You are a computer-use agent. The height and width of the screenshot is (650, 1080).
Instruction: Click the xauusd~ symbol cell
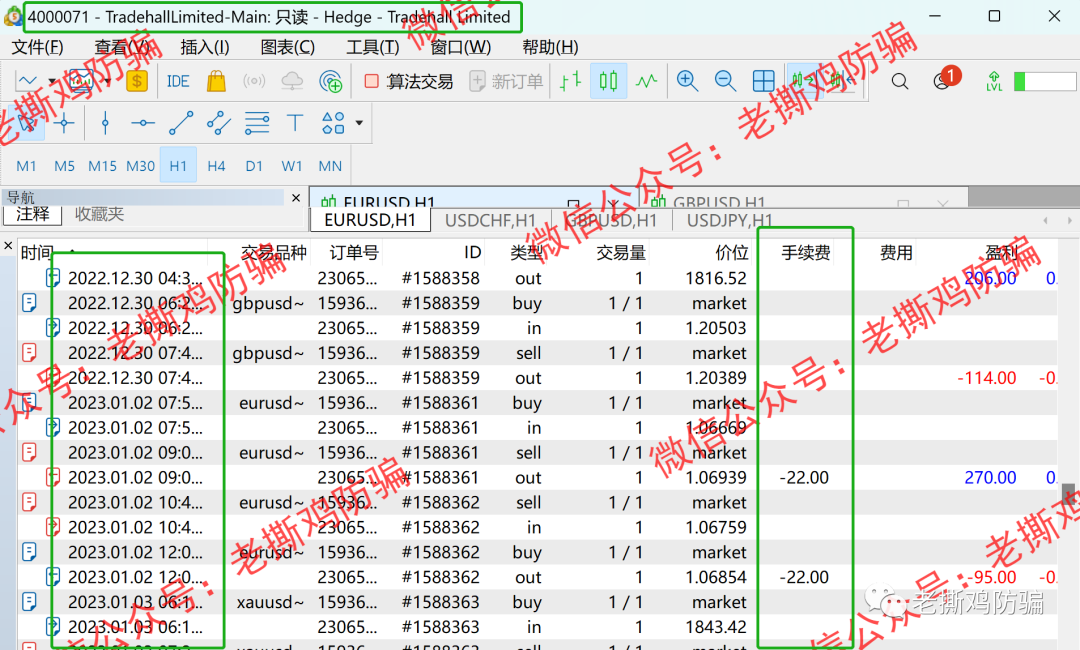[x=270, y=602]
